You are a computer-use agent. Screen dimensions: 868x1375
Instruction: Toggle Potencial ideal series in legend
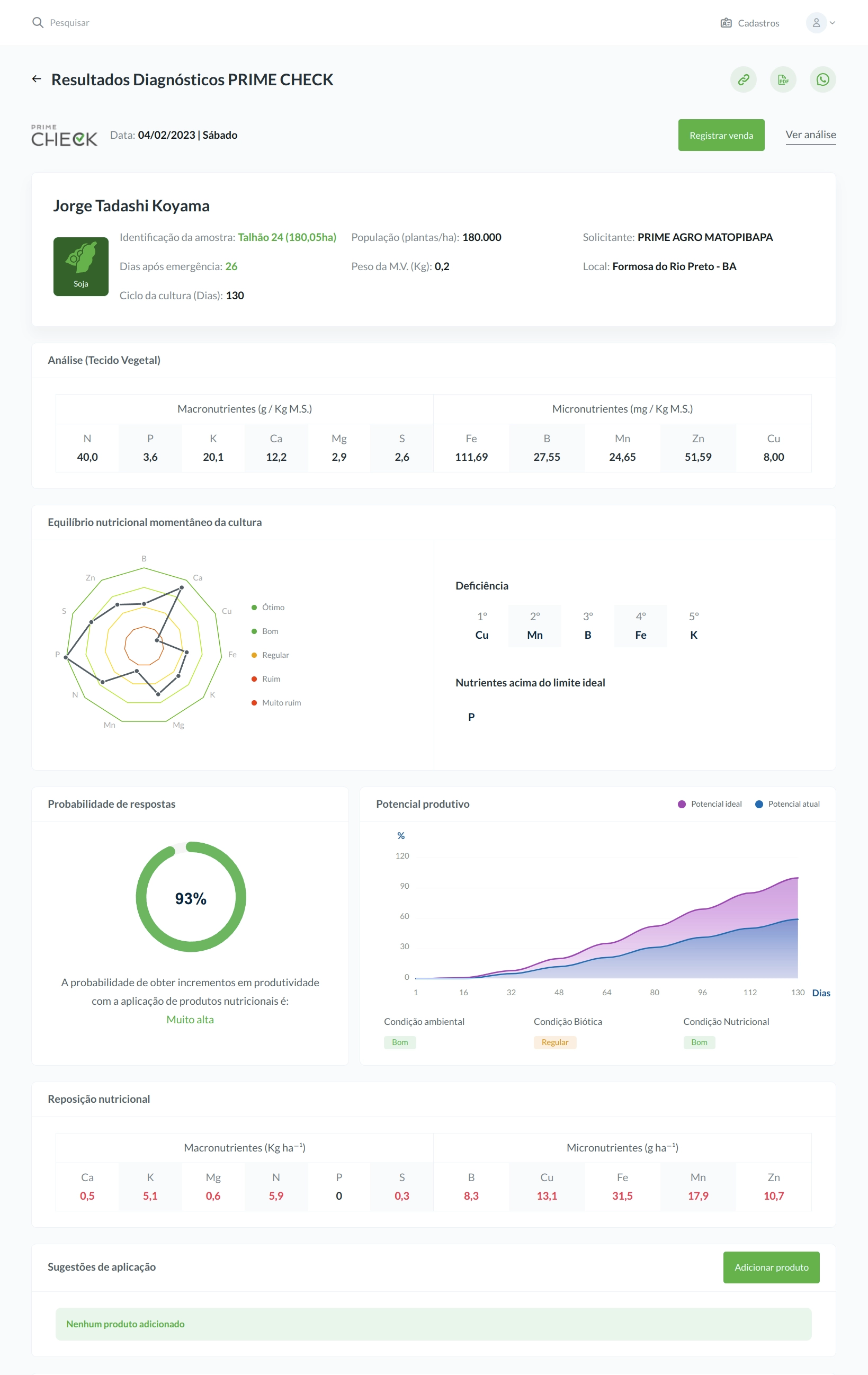pos(709,804)
